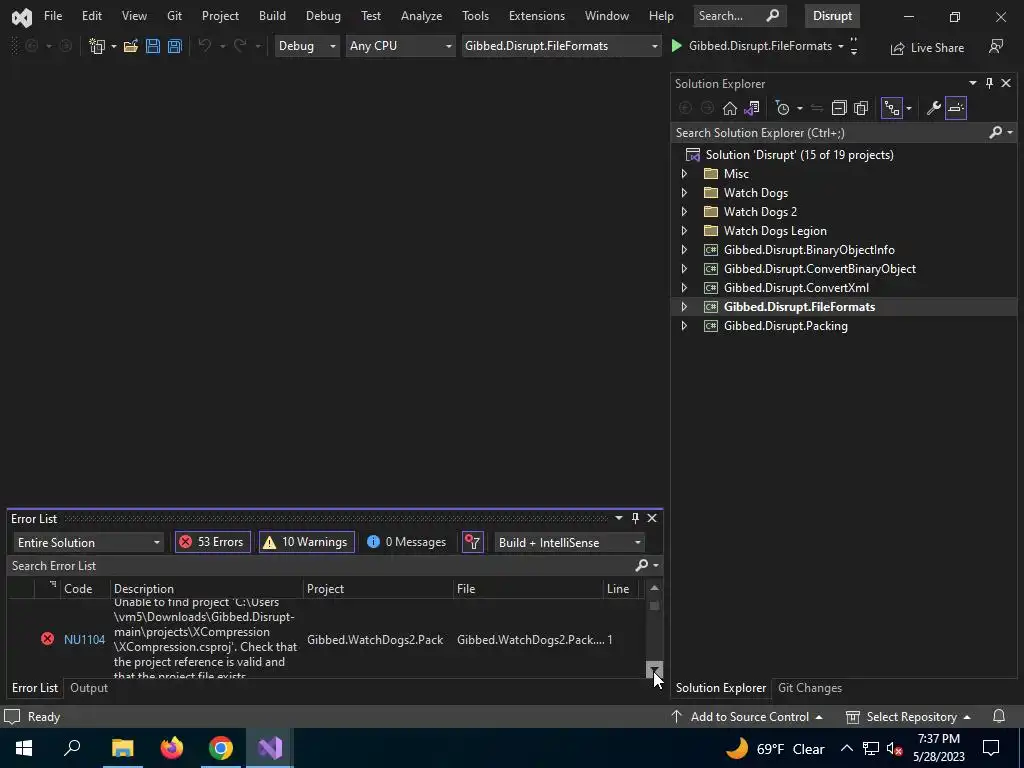Screen dimensions: 1024x768
Task: Open the Build menu
Action: click(272, 16)
